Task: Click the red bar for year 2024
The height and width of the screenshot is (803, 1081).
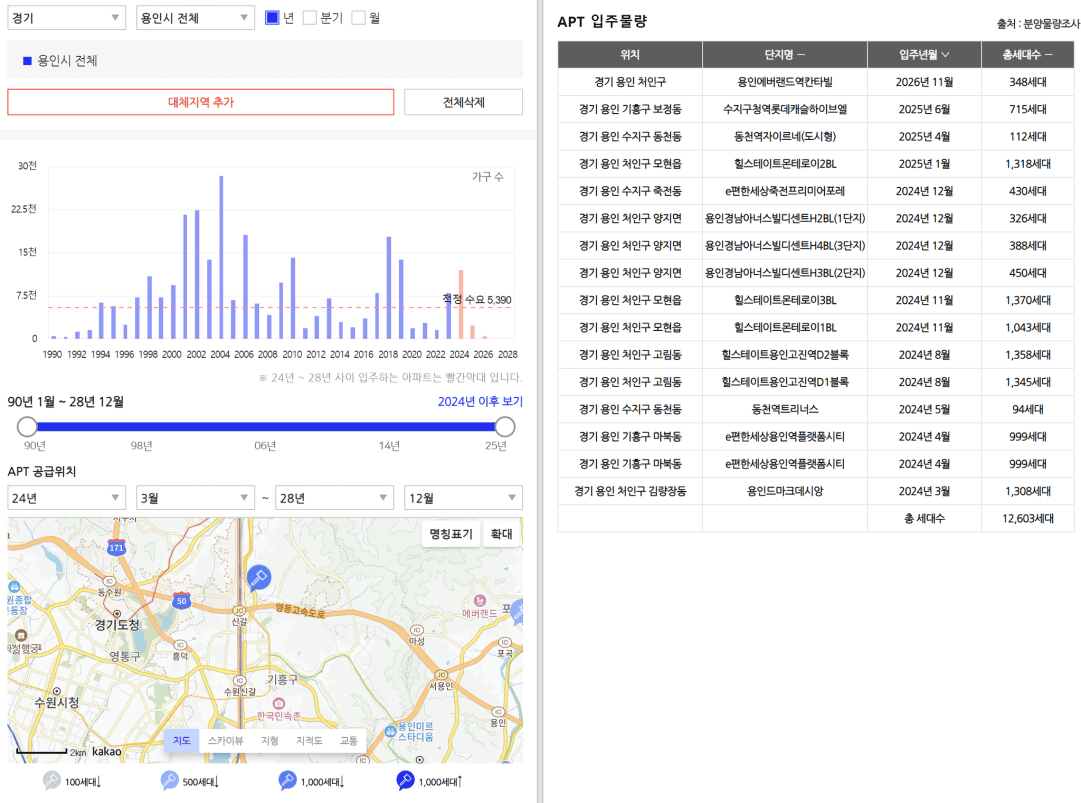Action: pyautogui.click(x=461, y=304)
